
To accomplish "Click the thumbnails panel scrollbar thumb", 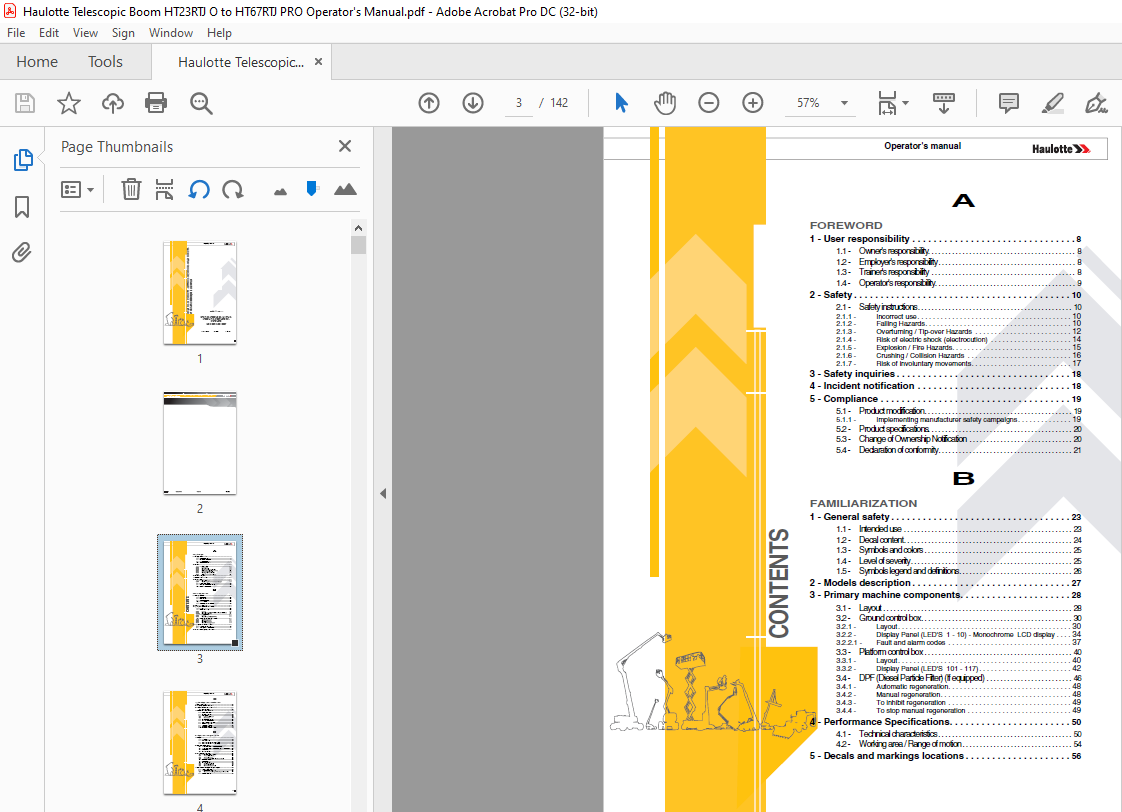I will pyautogui.click(x=358, y=245).
